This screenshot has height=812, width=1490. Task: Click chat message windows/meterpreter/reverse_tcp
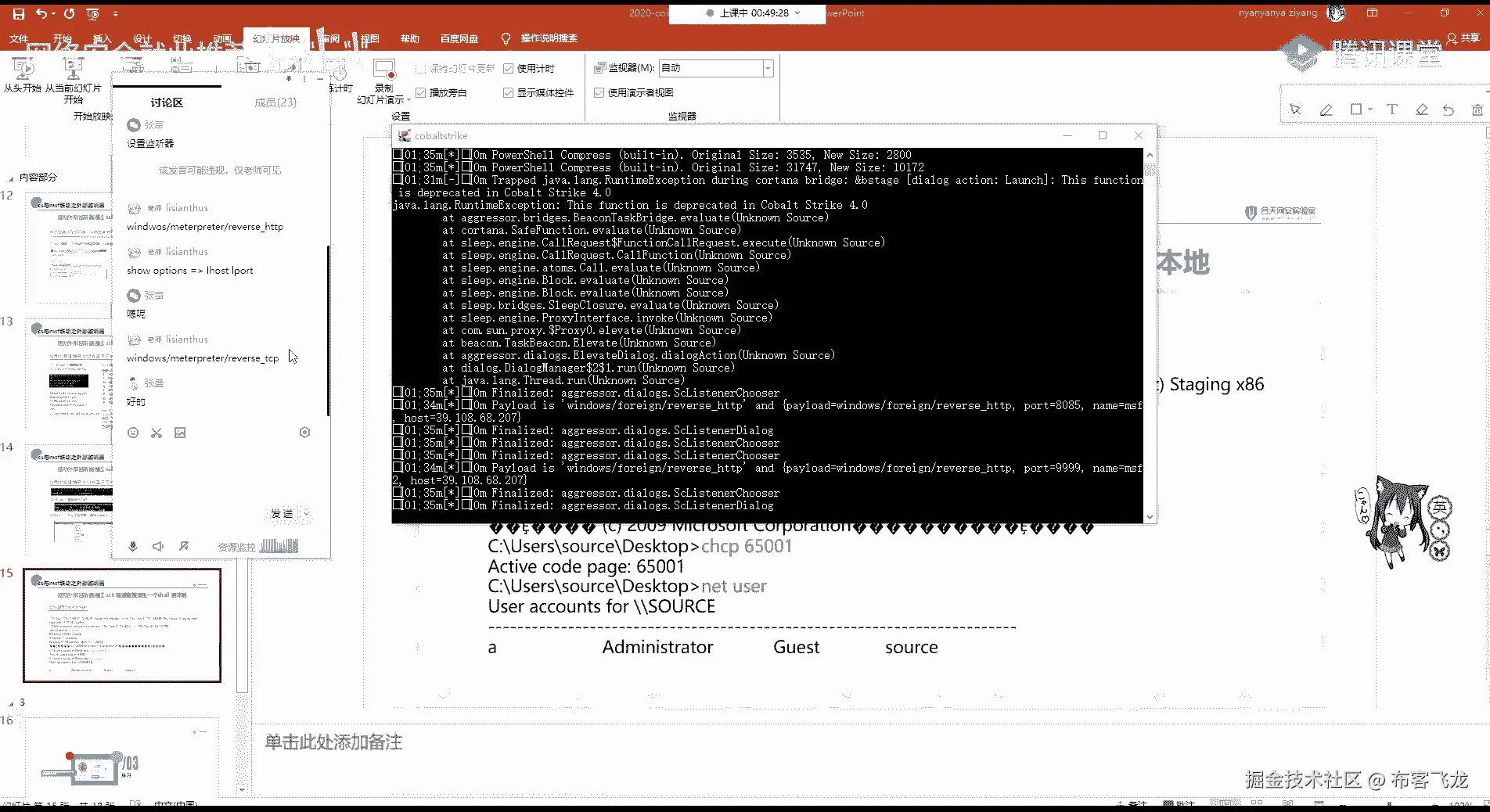point(203,358)
